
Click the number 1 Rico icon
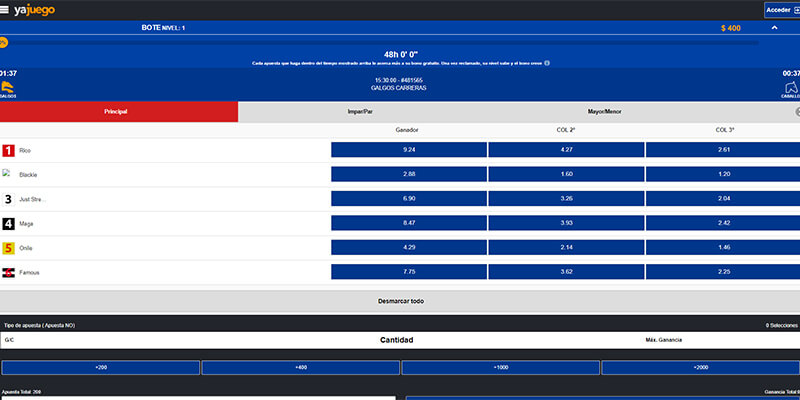click(8, 151)
